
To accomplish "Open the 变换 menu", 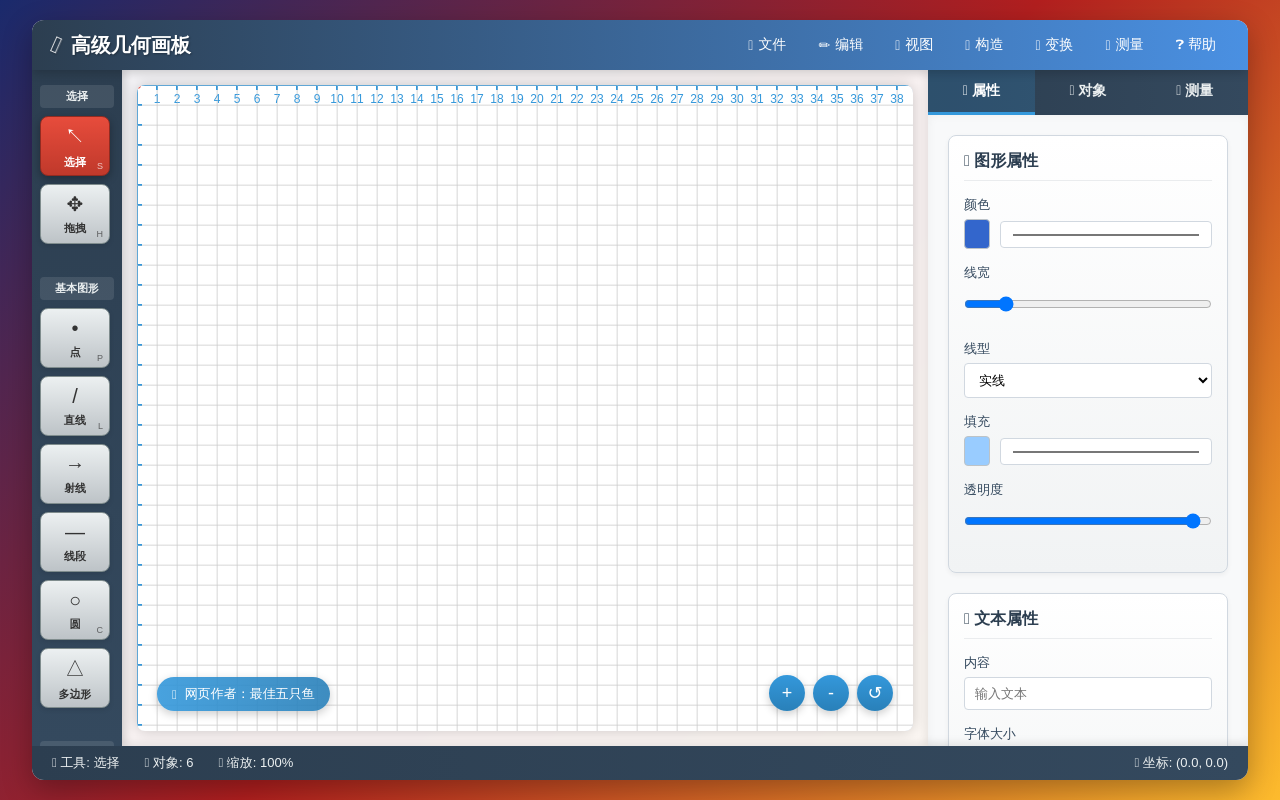I will (x=1054, y=45).
